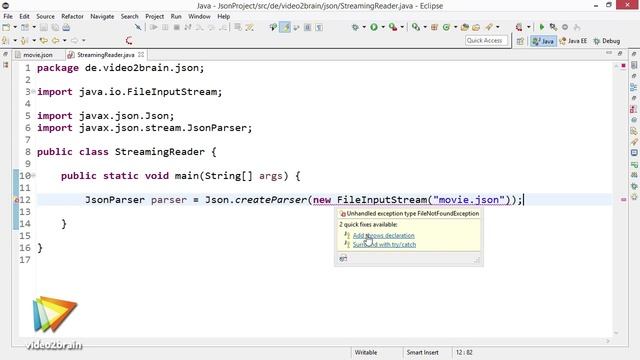Click the StreamingReader class name in code
This screenshot has width=640, height=360.
[160, 152]
